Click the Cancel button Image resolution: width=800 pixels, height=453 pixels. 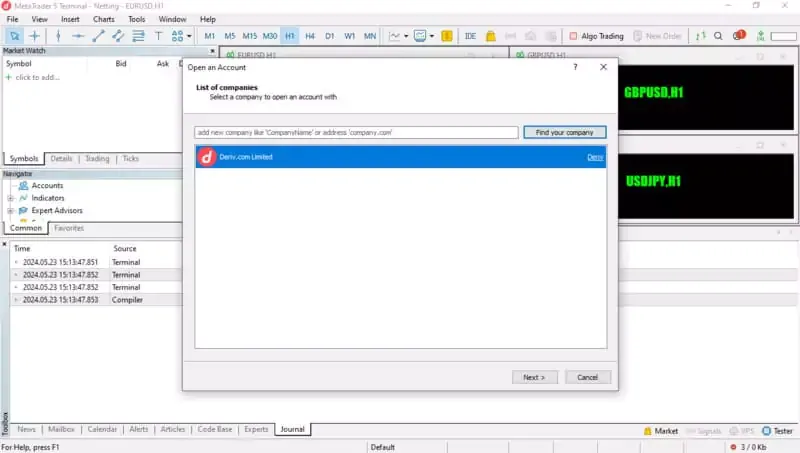click(587, 377)
